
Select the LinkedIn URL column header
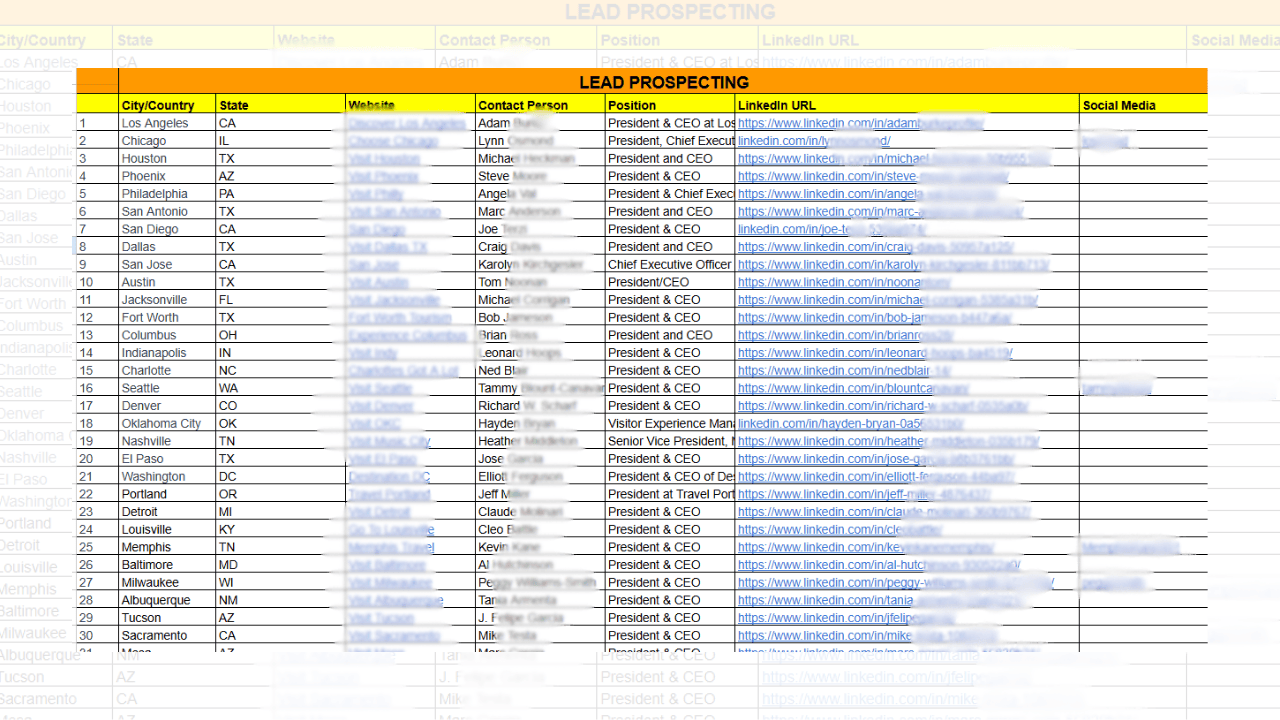point(907,105)
